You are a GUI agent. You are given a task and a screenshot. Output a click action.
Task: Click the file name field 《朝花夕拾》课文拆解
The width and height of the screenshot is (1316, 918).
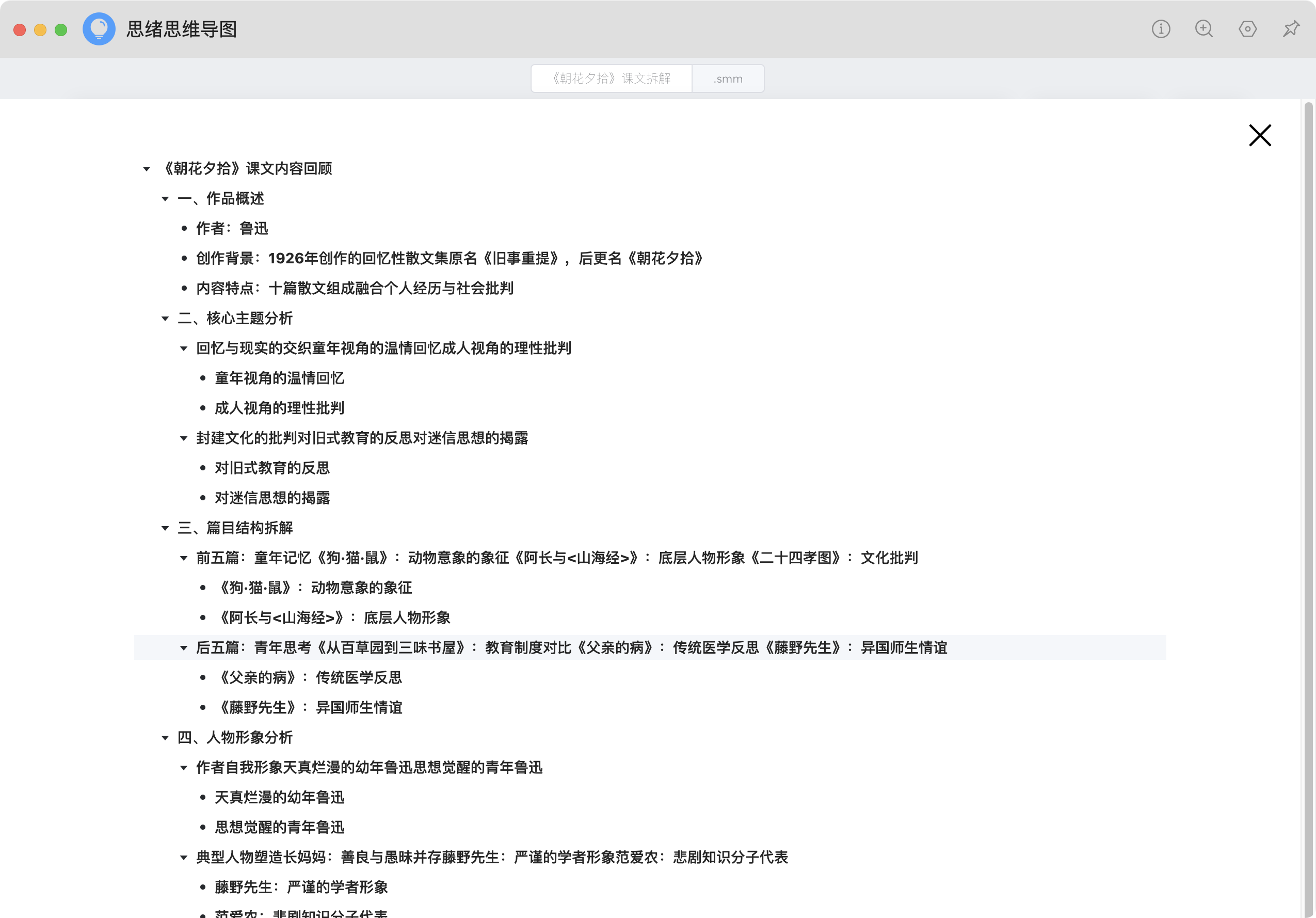[611, 78]
